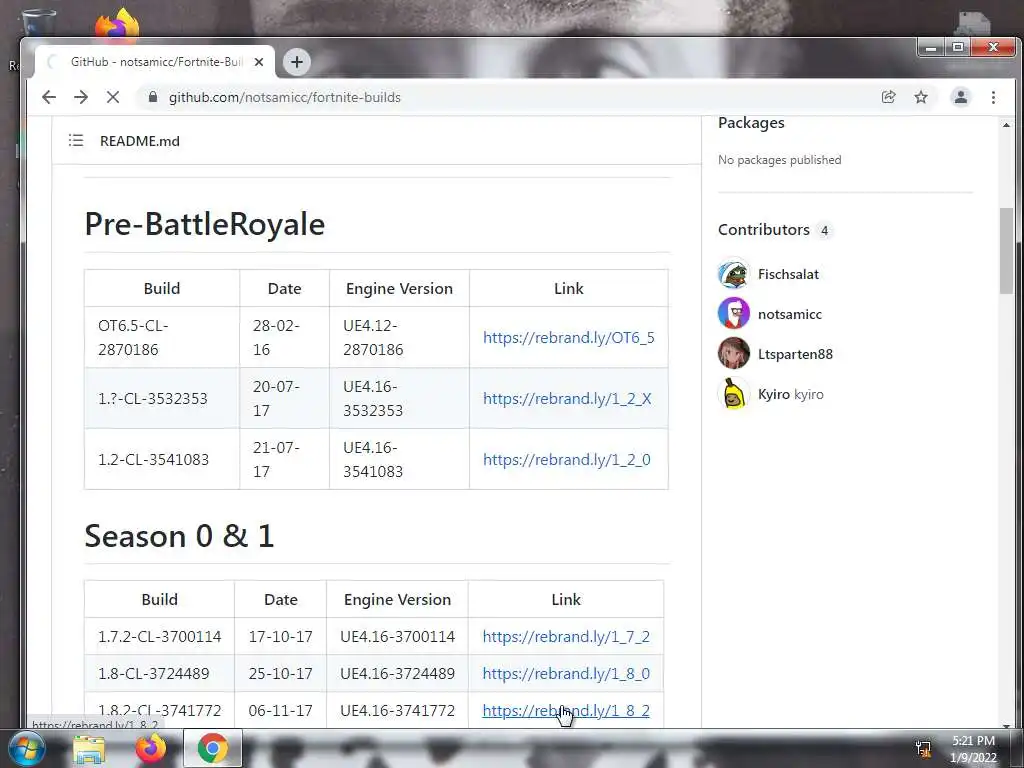Screen dimensions: 1024x768
Task: Click the Season 0 & 1 heading
Action: [179, 536]
